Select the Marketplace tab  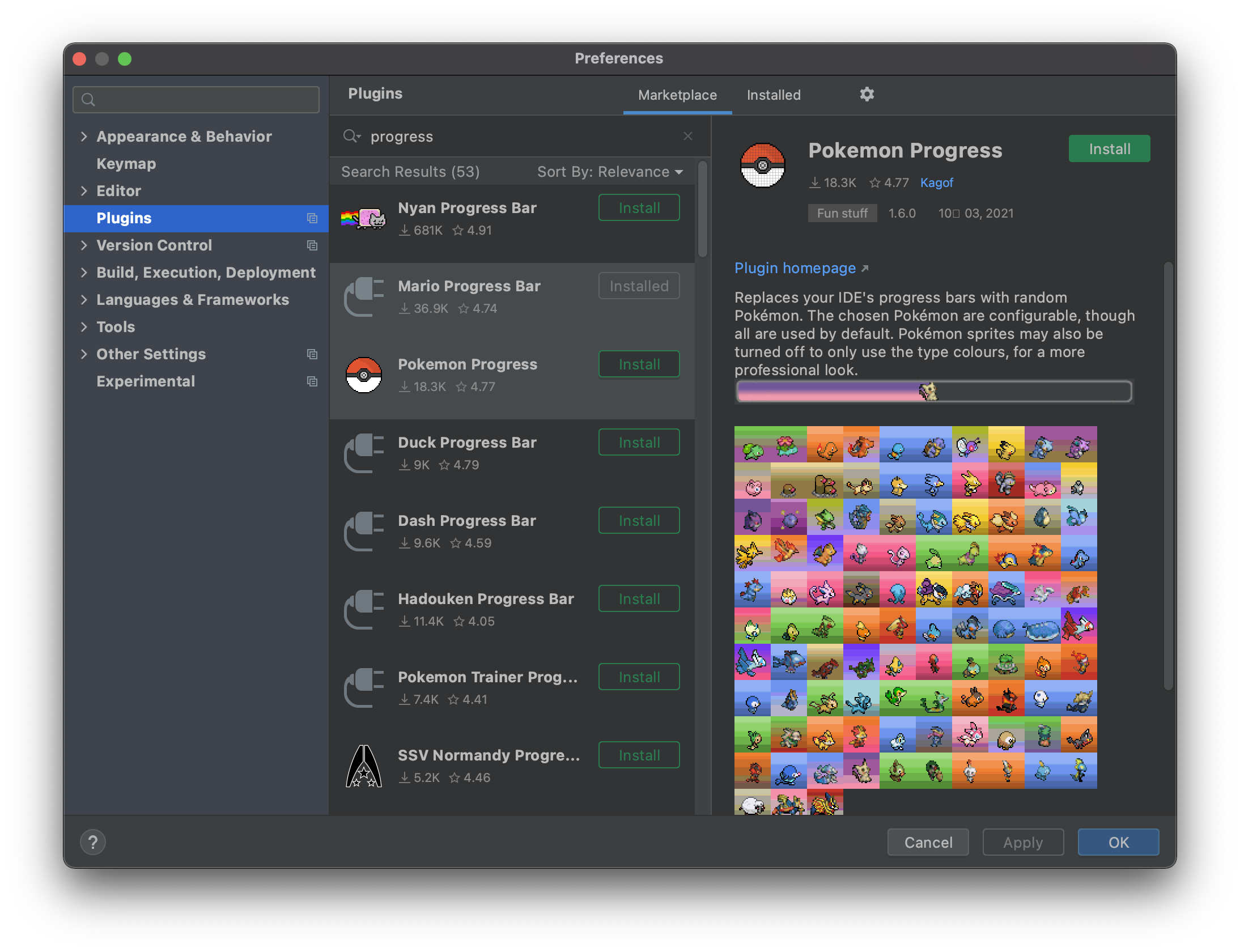tap(677, 95)
